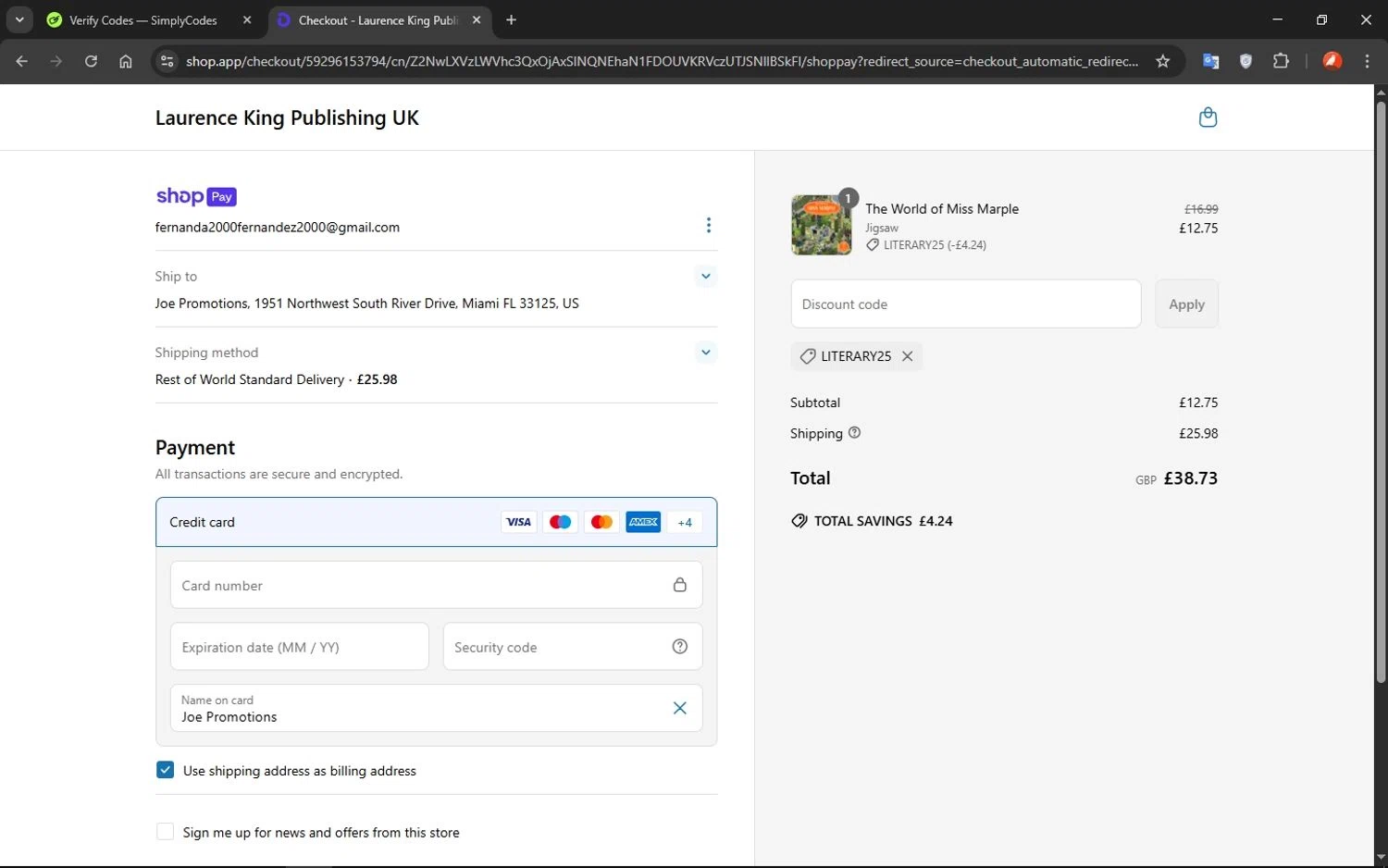Click the Miami shipping address text
Screen dimensions: 1388x868
(x=367, y=304)
